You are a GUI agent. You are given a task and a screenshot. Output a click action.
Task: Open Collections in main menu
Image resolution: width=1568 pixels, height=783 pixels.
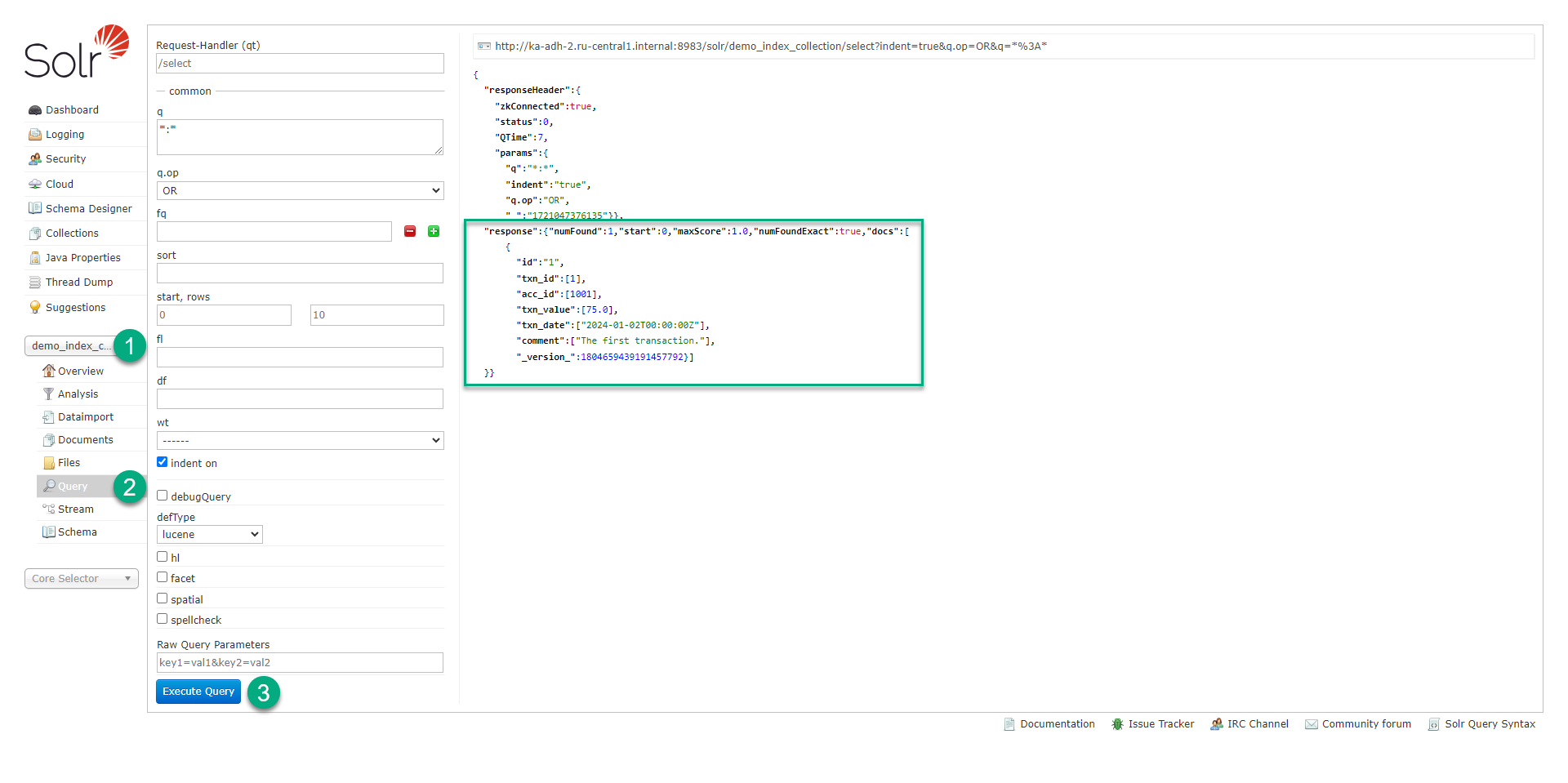pos(72,234)
